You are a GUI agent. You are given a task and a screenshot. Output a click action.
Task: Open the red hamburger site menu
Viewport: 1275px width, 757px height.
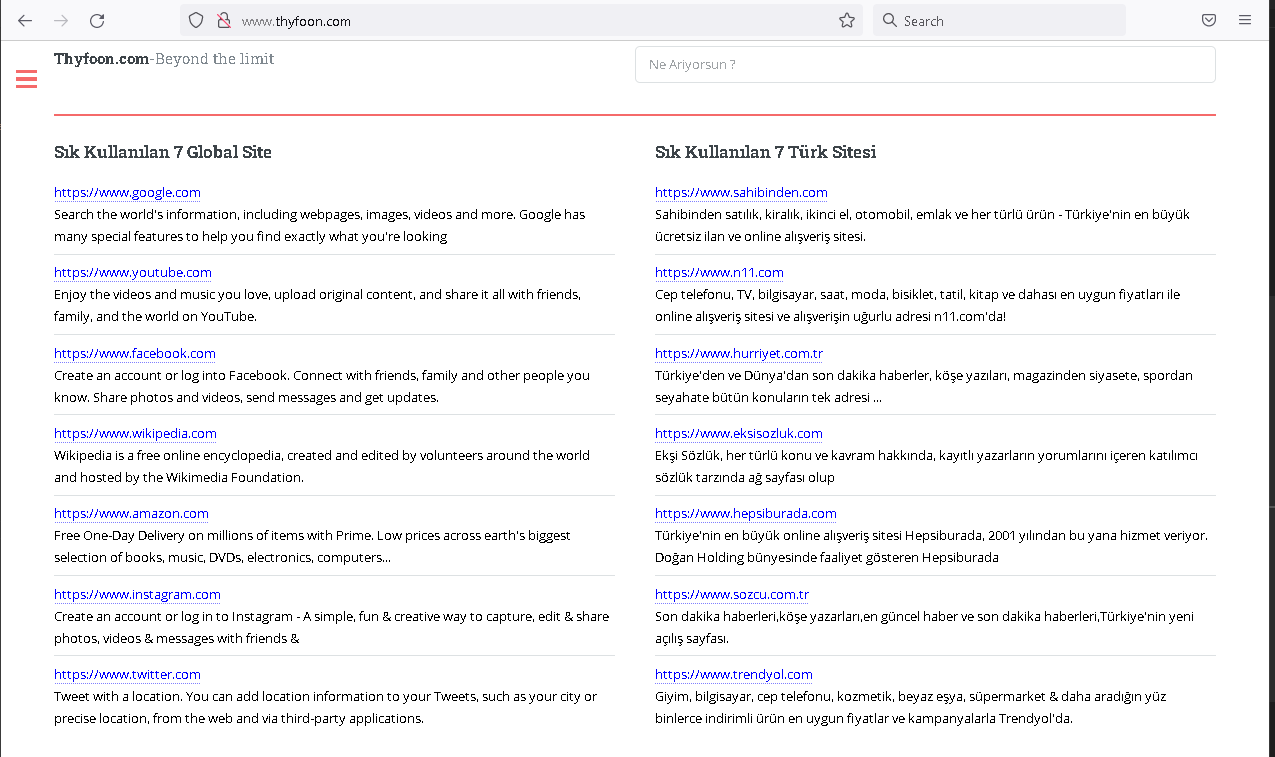(x=27, y=79)
